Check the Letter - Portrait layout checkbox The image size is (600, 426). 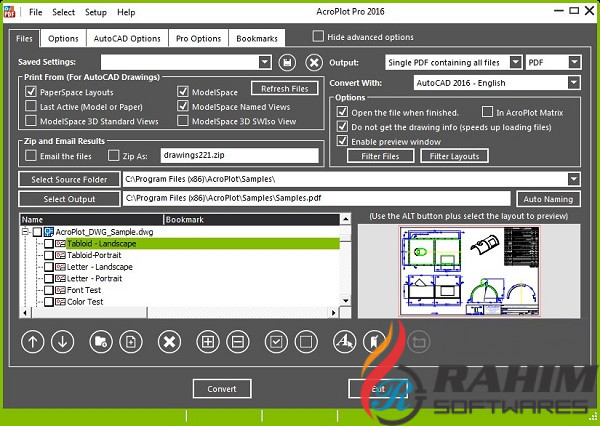click(x=49, y=279)
